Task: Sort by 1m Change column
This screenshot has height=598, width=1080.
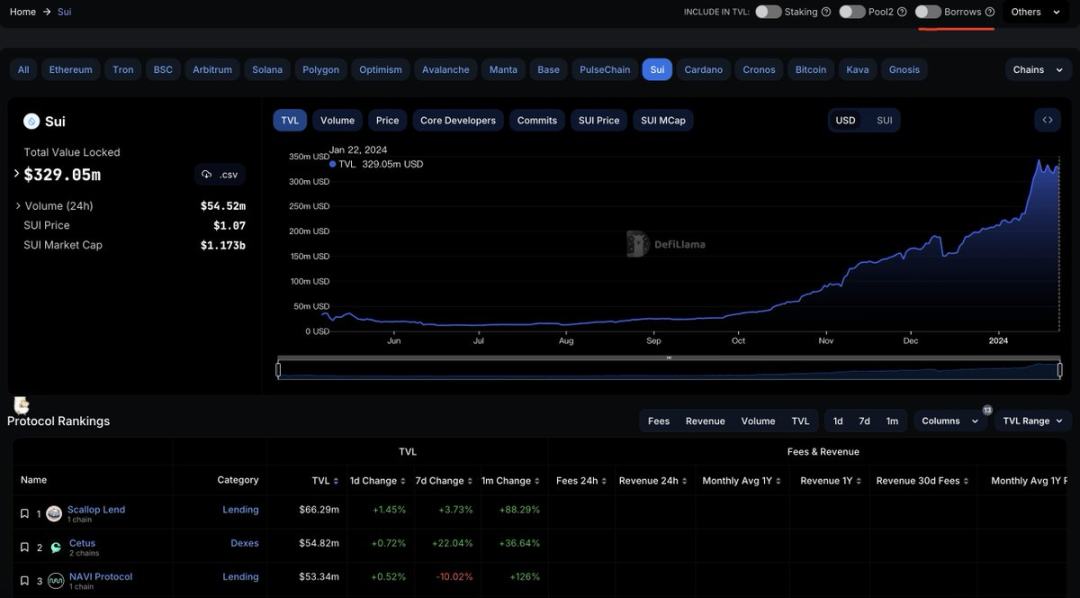Action: [537, 481]
